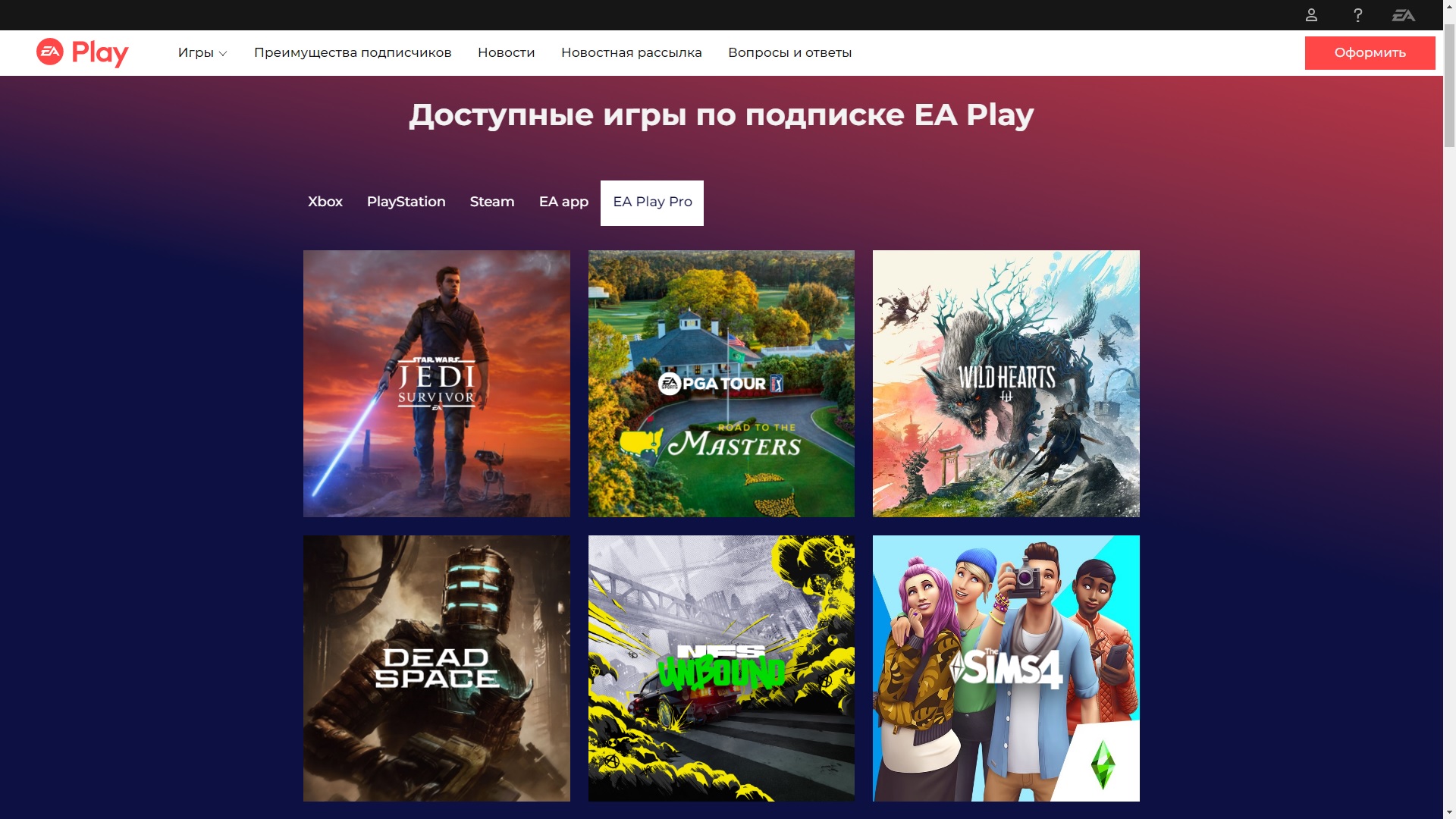The image size is (1456, 819).
Task: Switch to the PlayStation tab
Action: click(406, 202)
